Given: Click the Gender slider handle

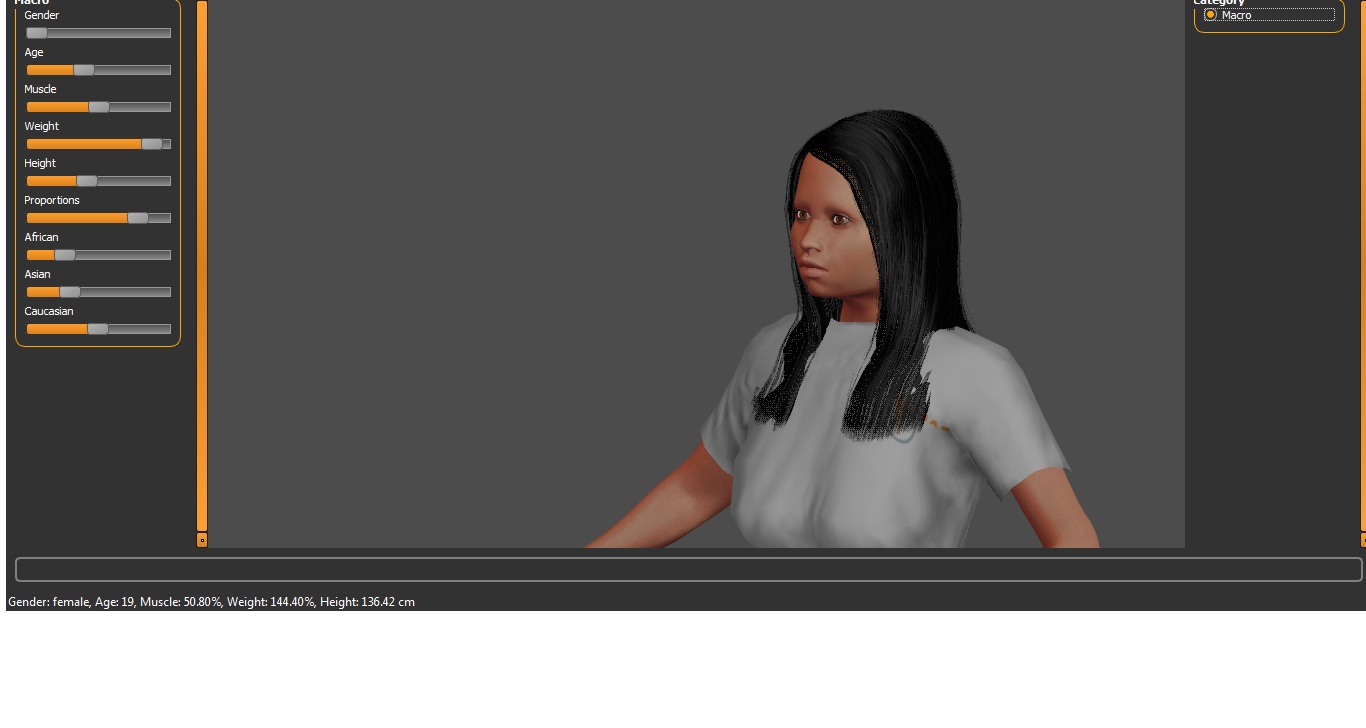Looking at the screenshot, I should [36, 33].
